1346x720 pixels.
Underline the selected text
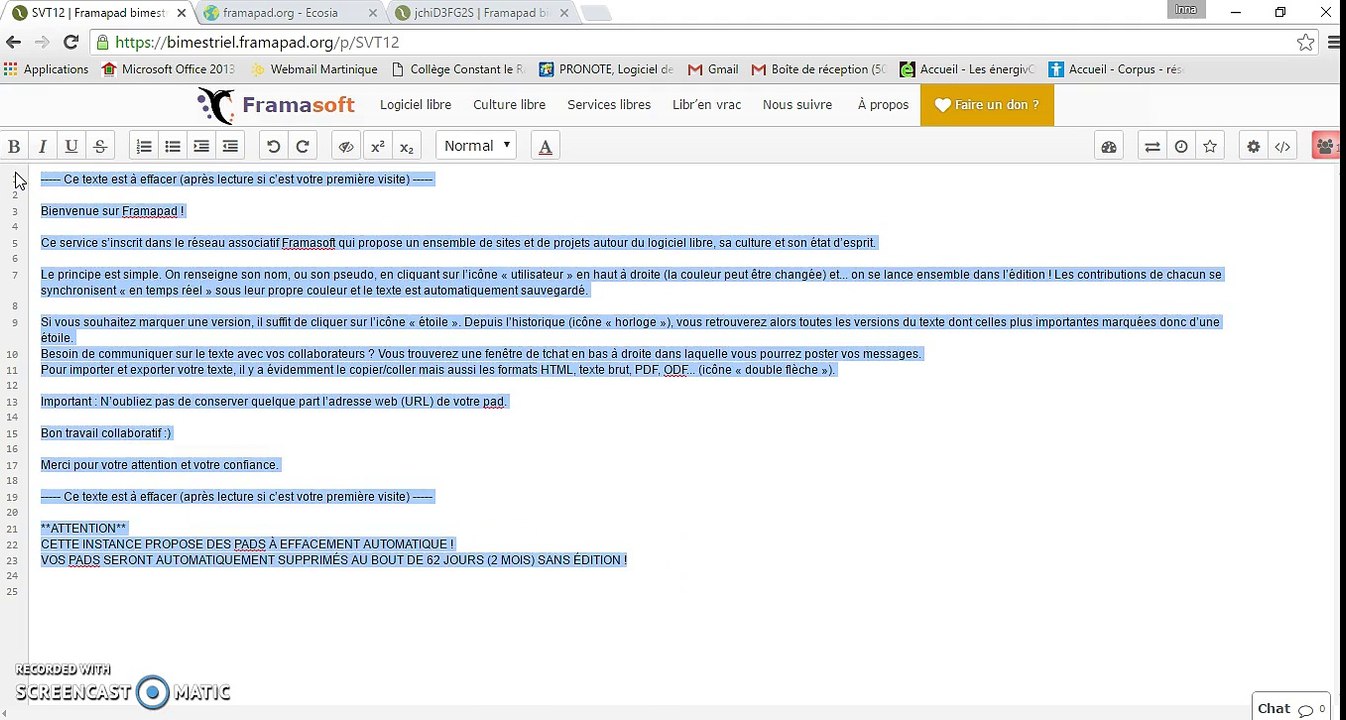coord(72,146)
